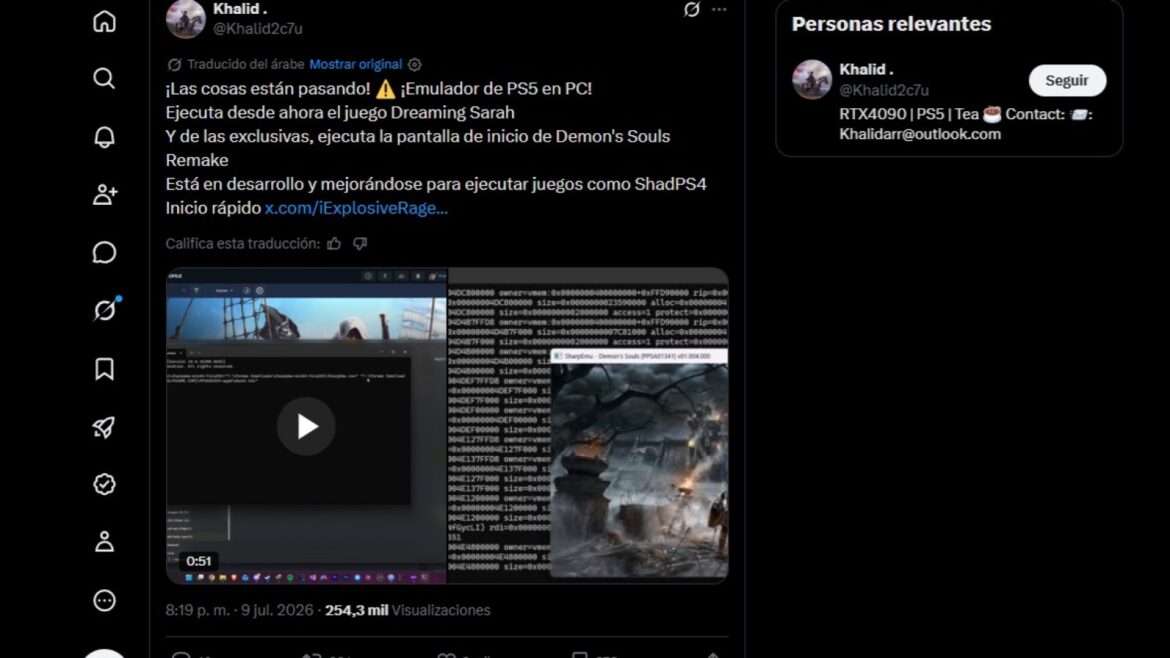Rate the translation thumbs up
1170x658 pixels.
pyautogui.click(x=334, y=243)
